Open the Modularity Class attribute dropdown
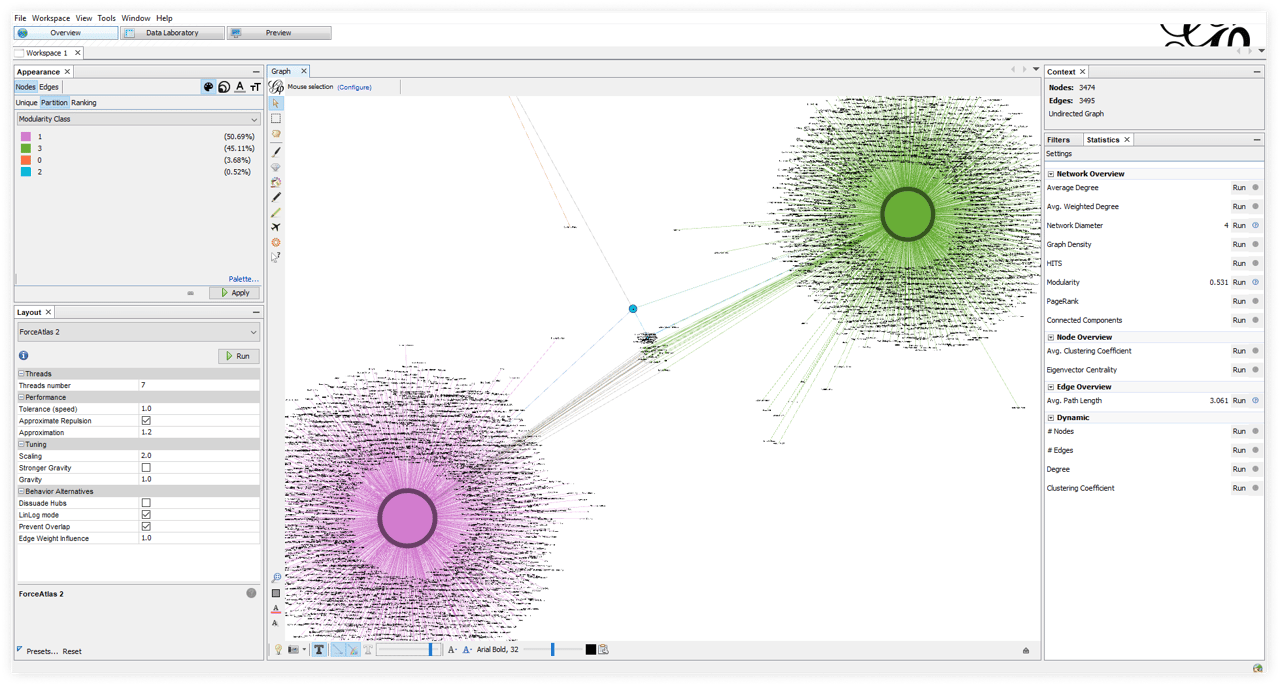 (x=138, y=119)
